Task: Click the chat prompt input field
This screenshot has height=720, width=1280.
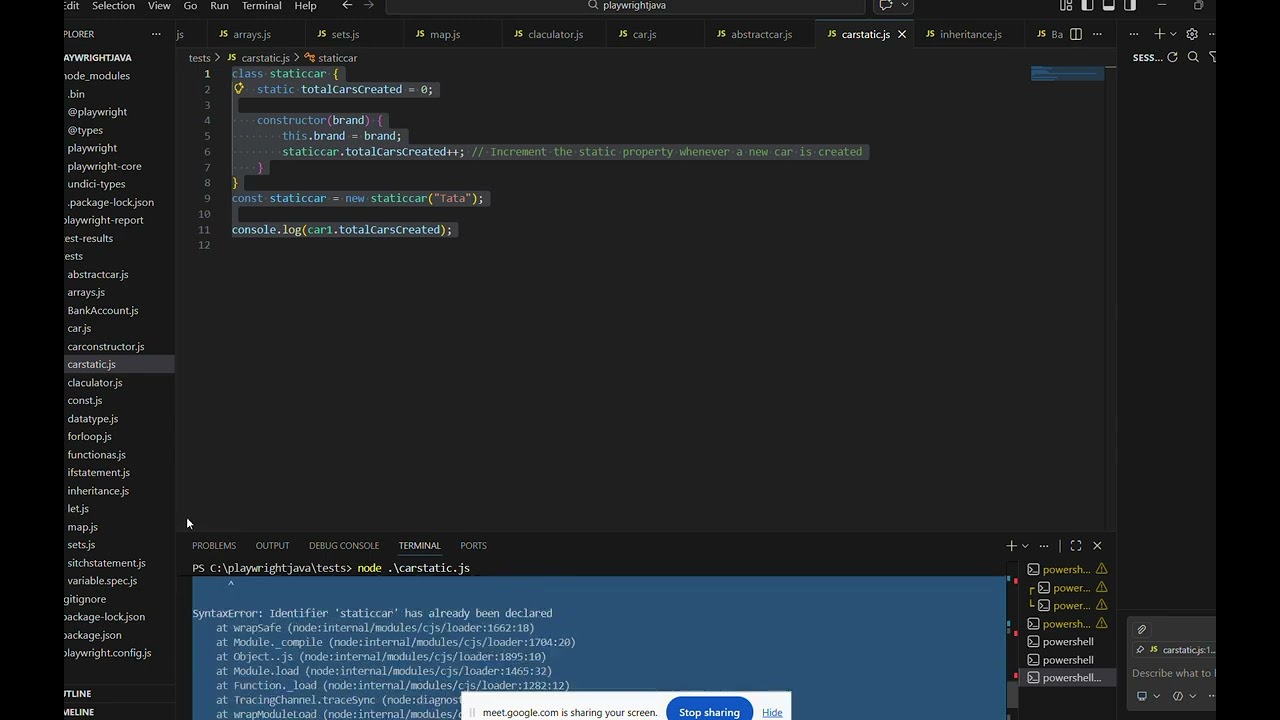Action: point(1174,673)
